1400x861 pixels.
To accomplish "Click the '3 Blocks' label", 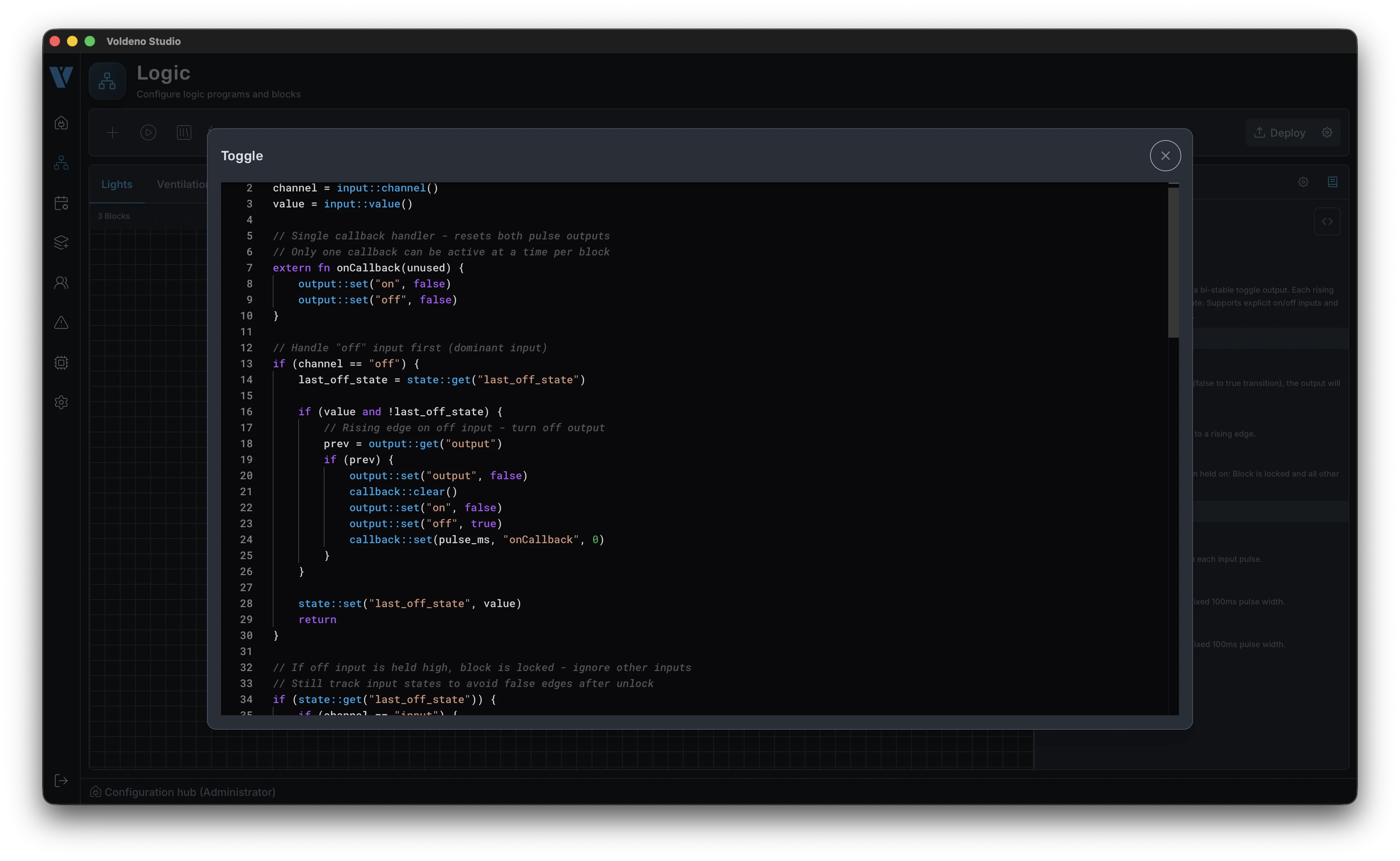I will [x=114, y=216].
